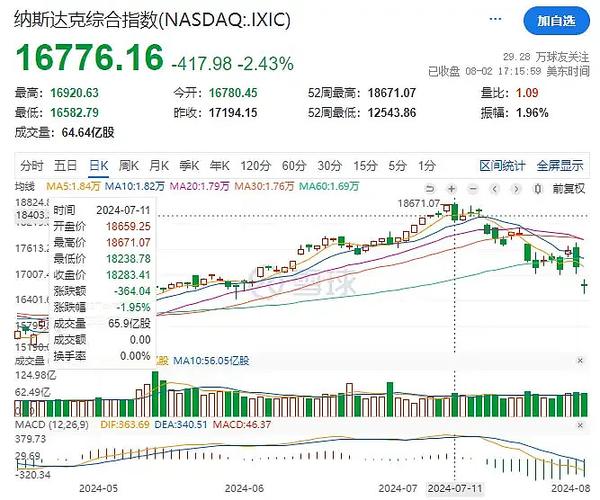Switch chart to 30分 interval
Image resolution: width=600 pixels, height=500 pixels.
(329, 166)
